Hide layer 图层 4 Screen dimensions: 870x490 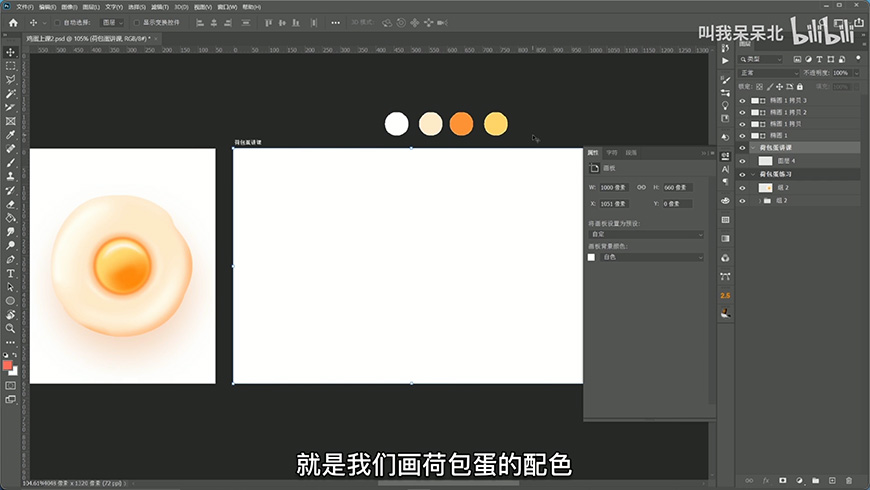click(x=742, y=161)
